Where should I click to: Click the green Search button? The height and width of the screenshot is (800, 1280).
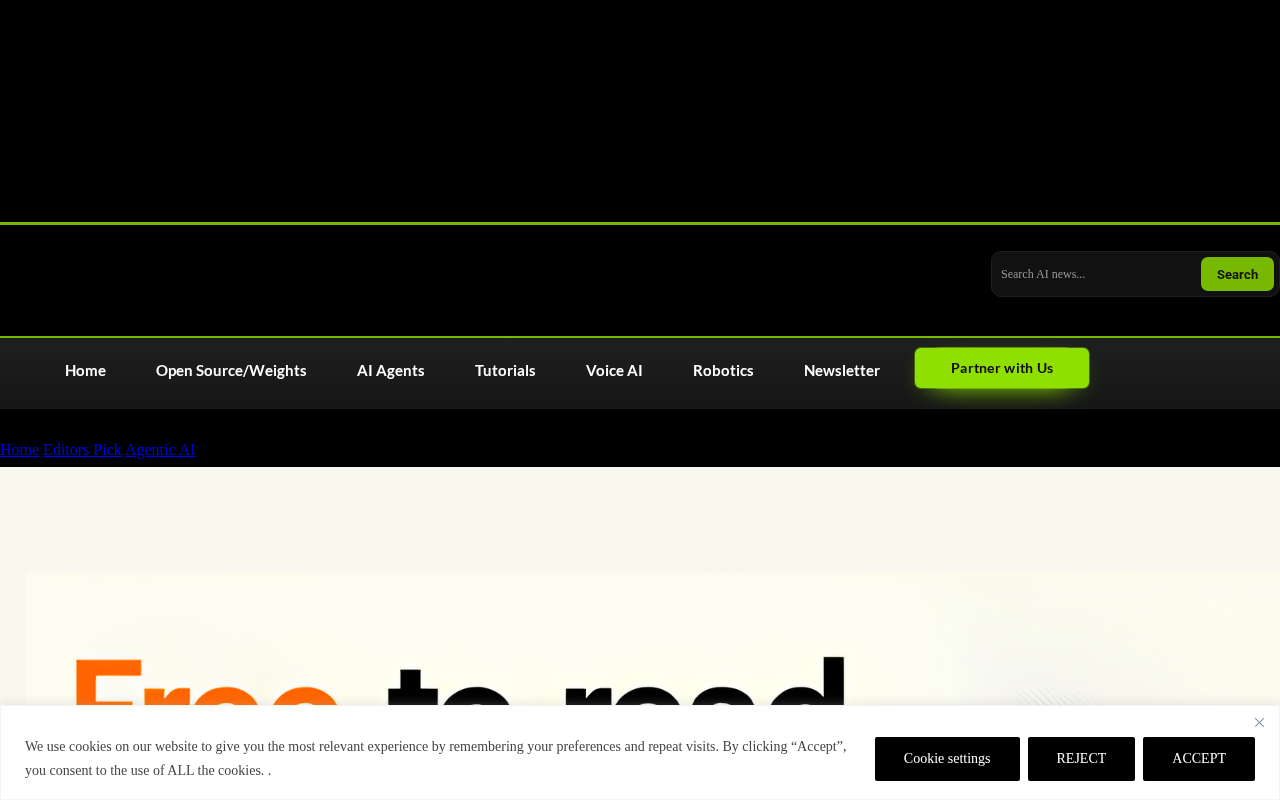[1237, 274]
